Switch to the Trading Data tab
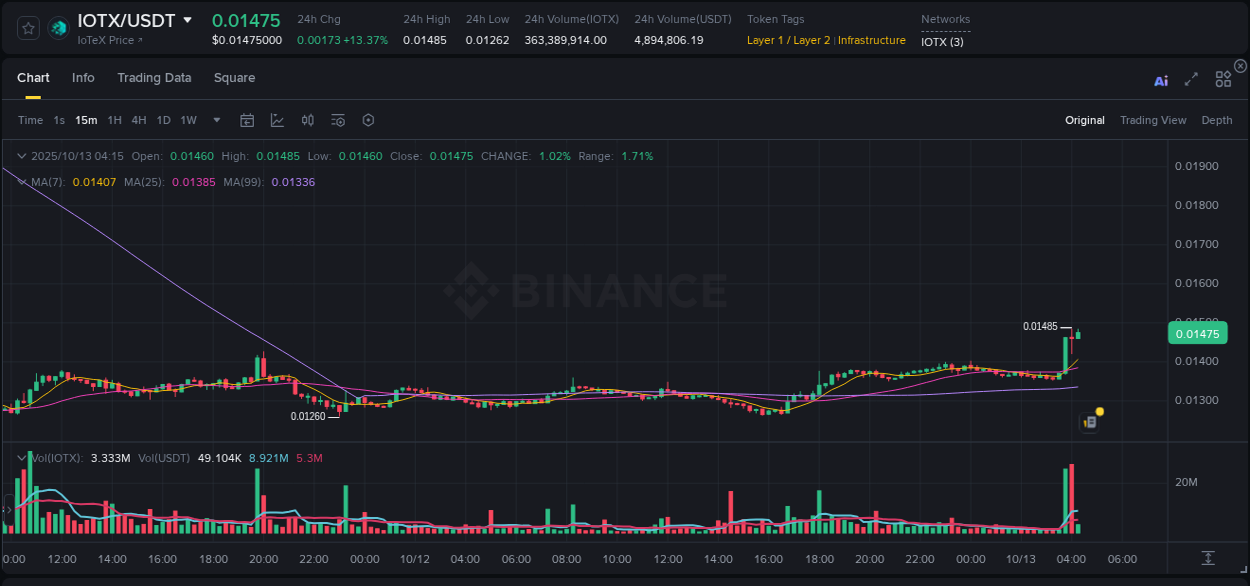The height and width of the screenshot is (586, 1250). coord(154,78)
